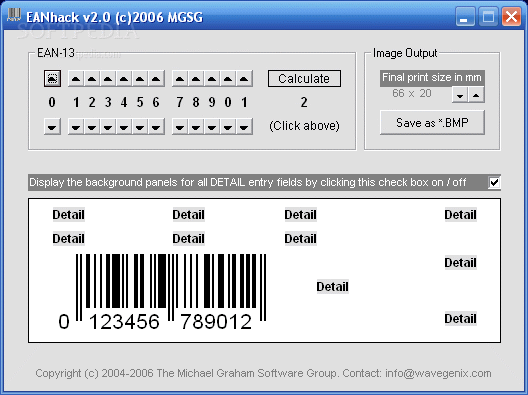Increase final print size in mm
The height and width of the screenshot is (395, 528).
point(476,95)
